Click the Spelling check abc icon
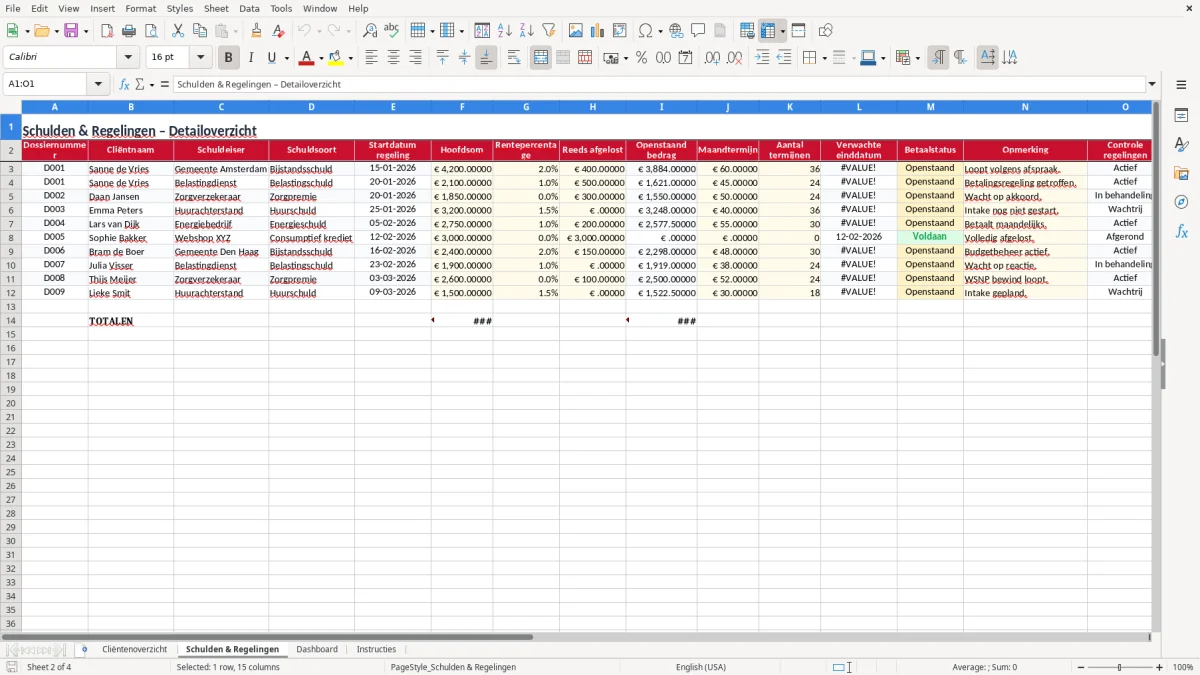 coord(391,31)
